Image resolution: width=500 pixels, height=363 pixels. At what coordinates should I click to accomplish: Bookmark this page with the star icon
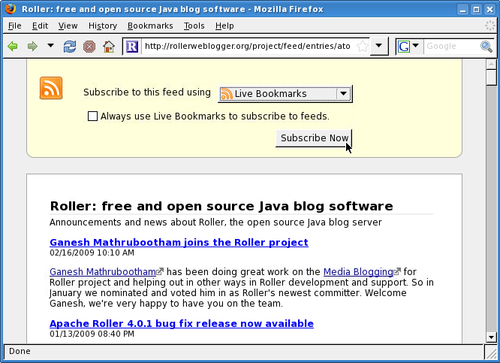click(x=363, y=46)
